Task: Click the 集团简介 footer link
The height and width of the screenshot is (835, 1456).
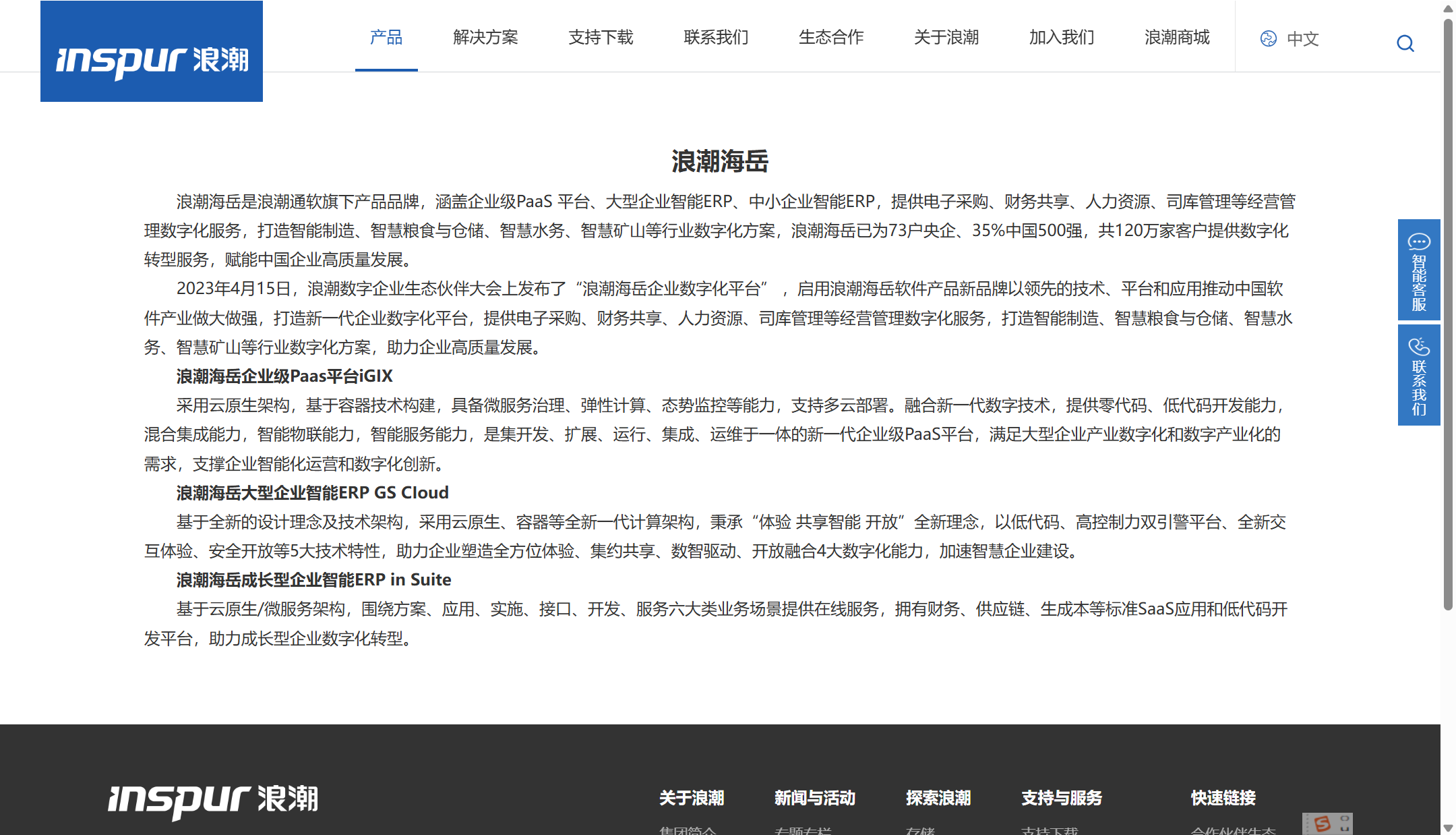Action: pyautogui.click(x=689, y=831)
